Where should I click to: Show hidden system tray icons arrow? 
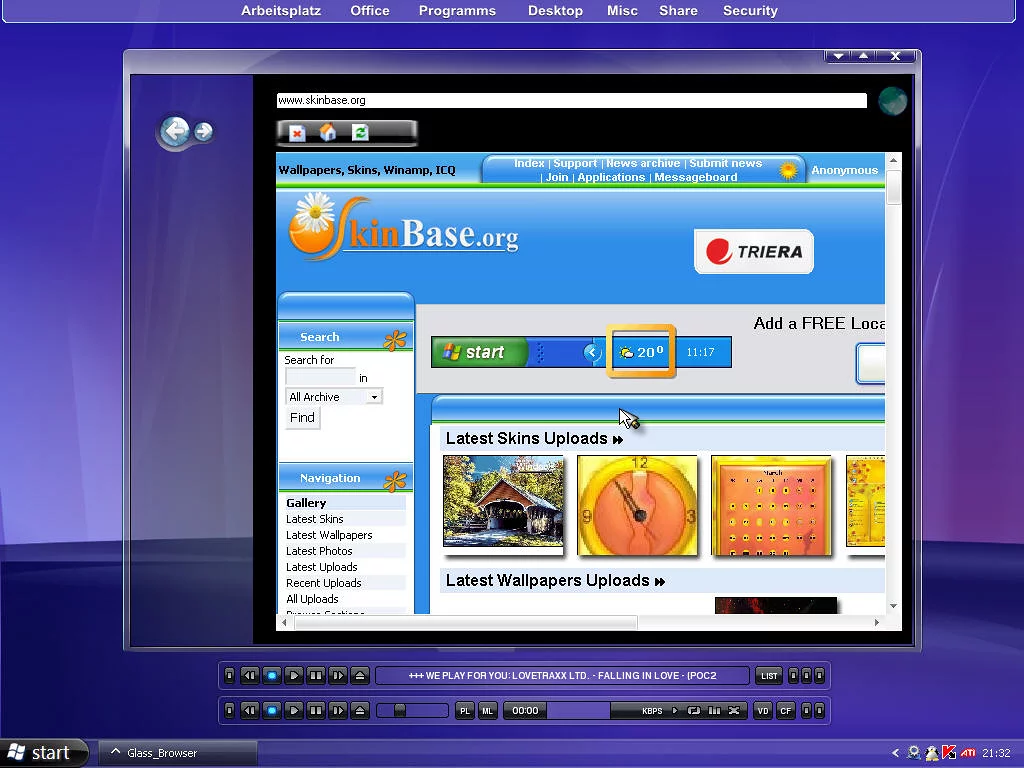(896, 753)
